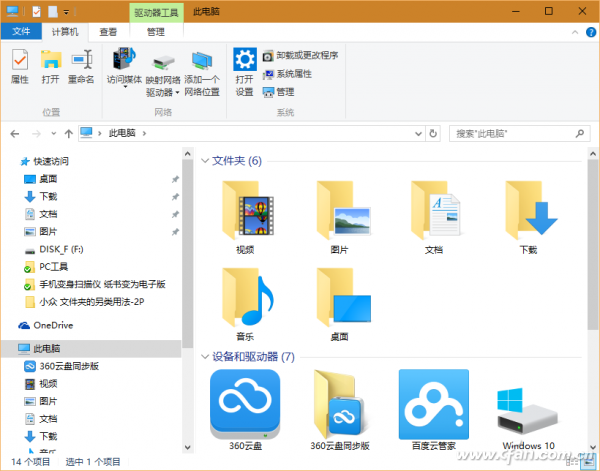Open 小众 文件夹的另类用法-2P folder
Screen dimensions: 600x471
(85, 302)
